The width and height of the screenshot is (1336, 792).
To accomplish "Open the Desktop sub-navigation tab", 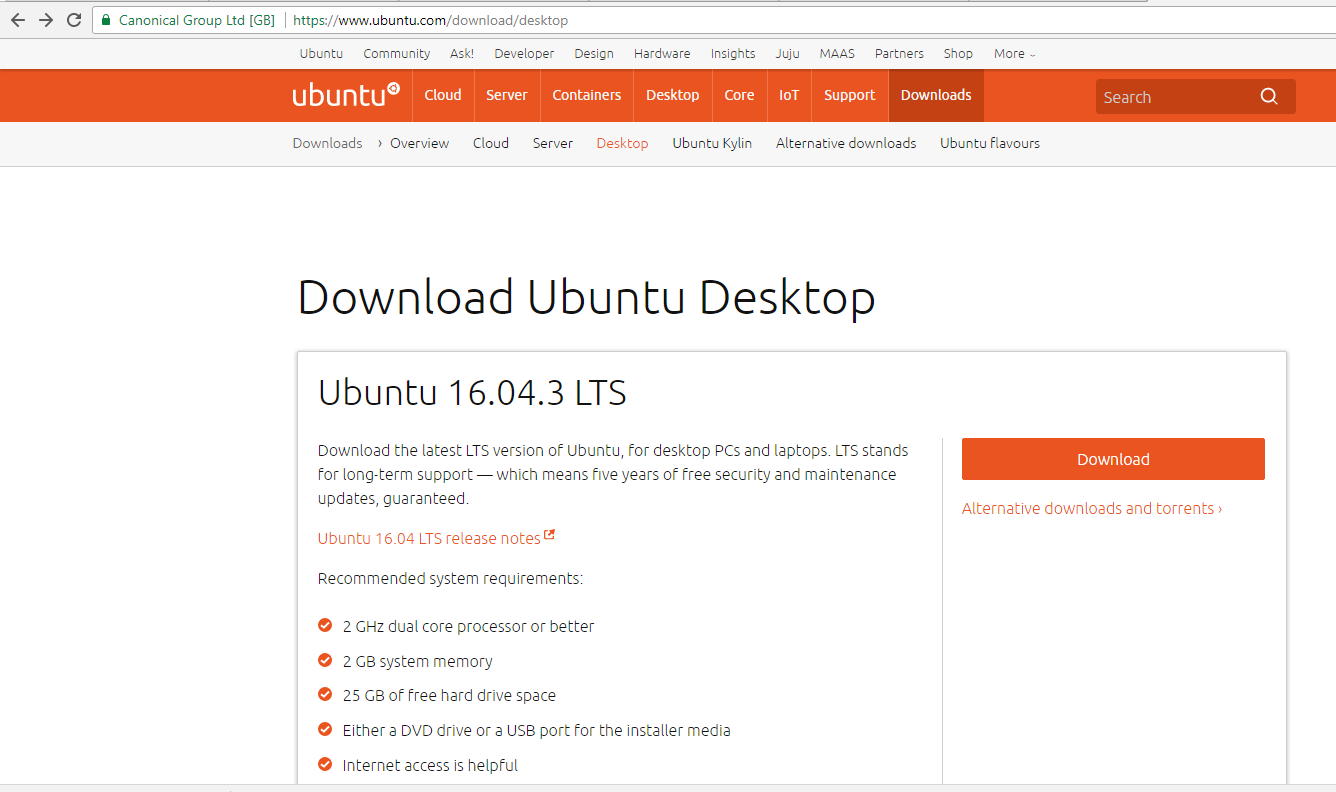I will point(622,143).
